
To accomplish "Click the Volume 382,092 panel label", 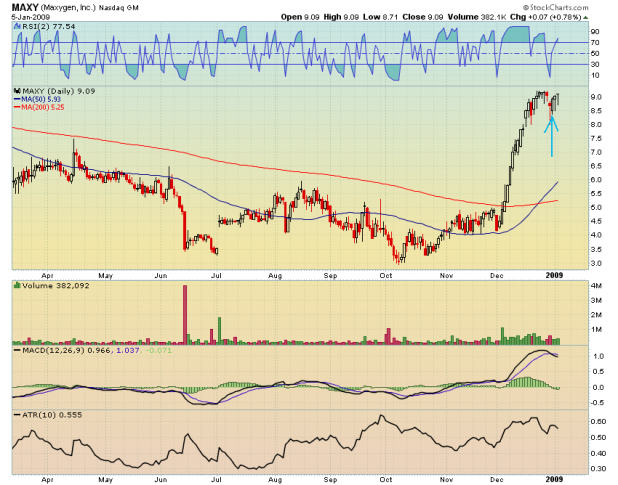I will [x=56, y=286].
